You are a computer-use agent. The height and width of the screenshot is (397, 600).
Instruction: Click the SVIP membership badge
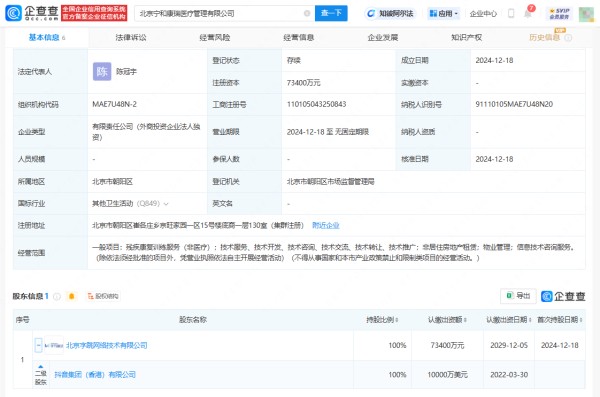[x=559, y=14]
